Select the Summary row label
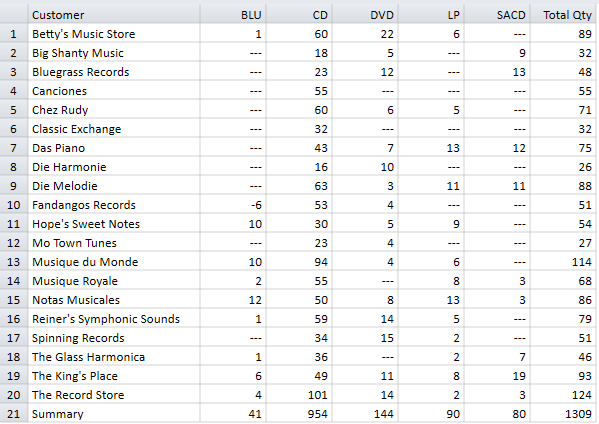Image resolution: width=599 pixels, height=424 pixels. (x=114, y=414)
